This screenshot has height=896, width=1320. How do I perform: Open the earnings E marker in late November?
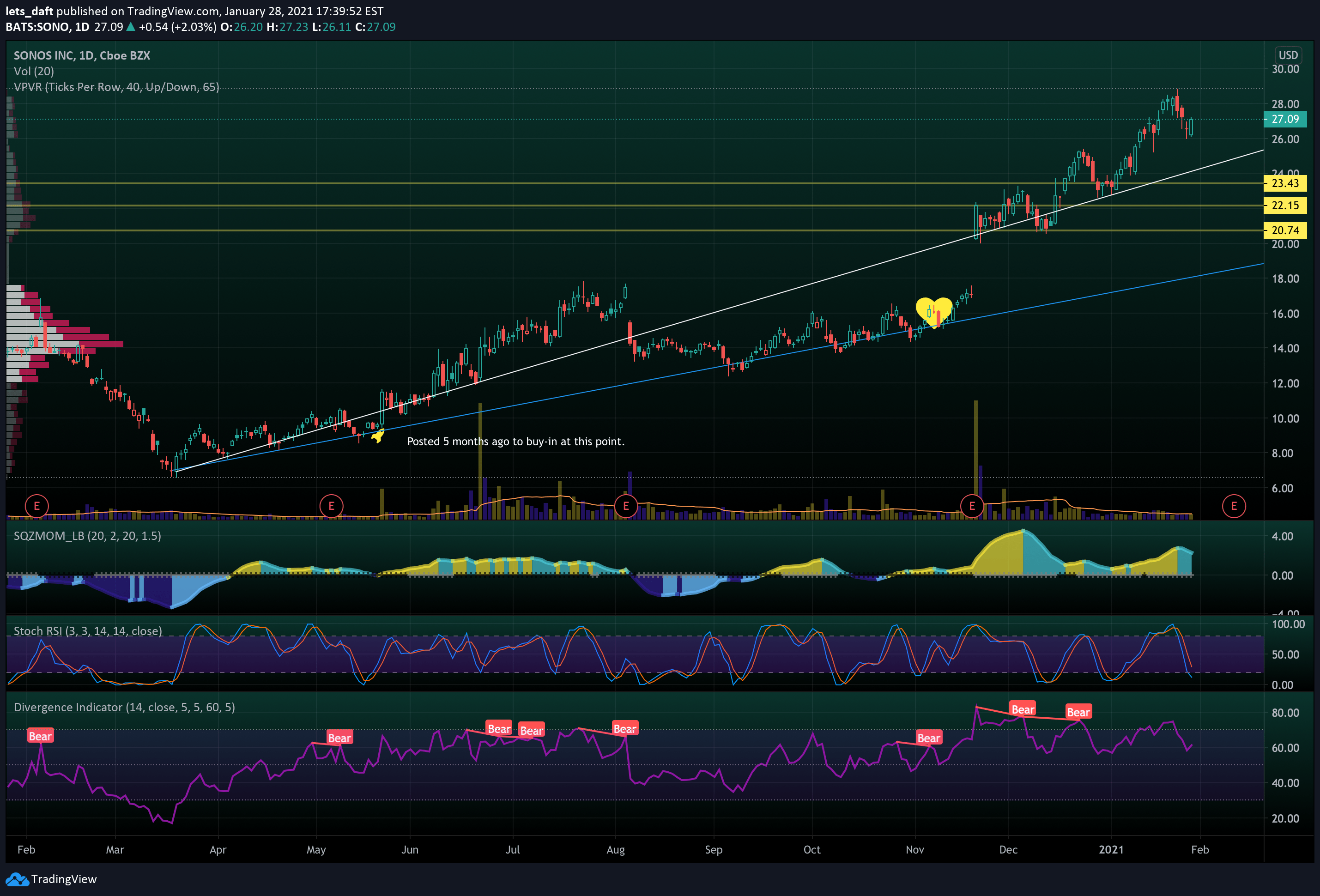coord(972,505)
